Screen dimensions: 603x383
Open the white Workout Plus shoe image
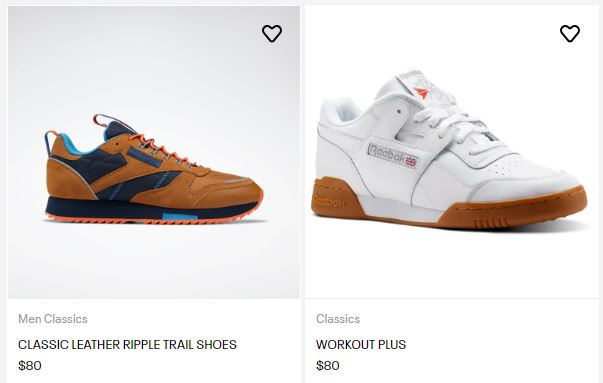452,152
